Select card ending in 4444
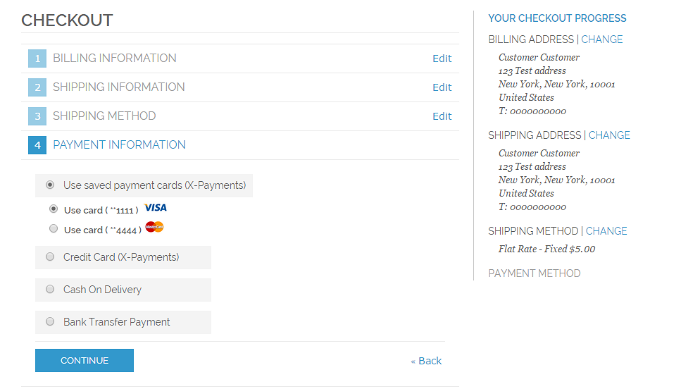This screenshot has height=389, width=700. [x=54, y=229]
